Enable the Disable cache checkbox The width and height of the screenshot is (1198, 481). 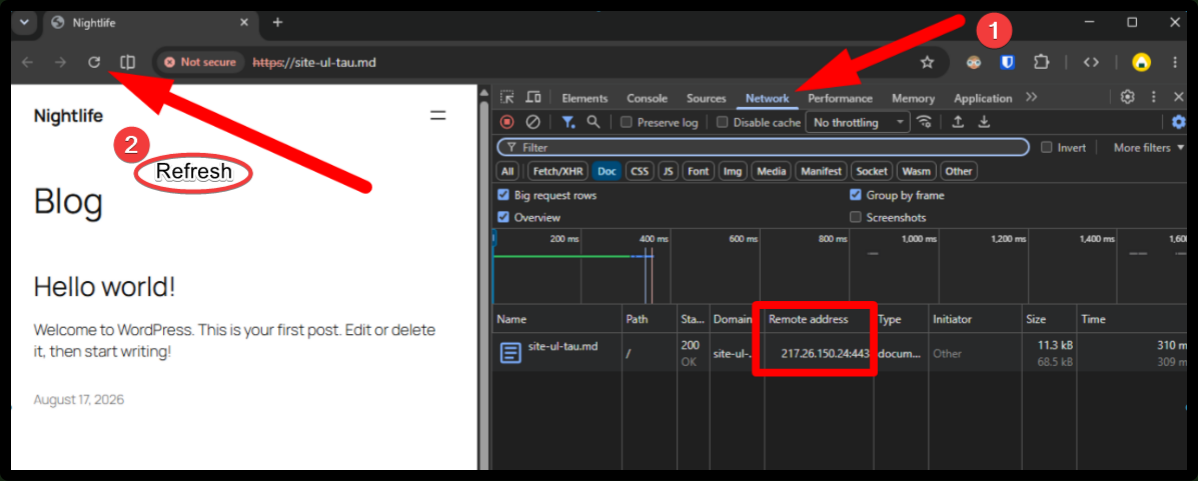722,122
